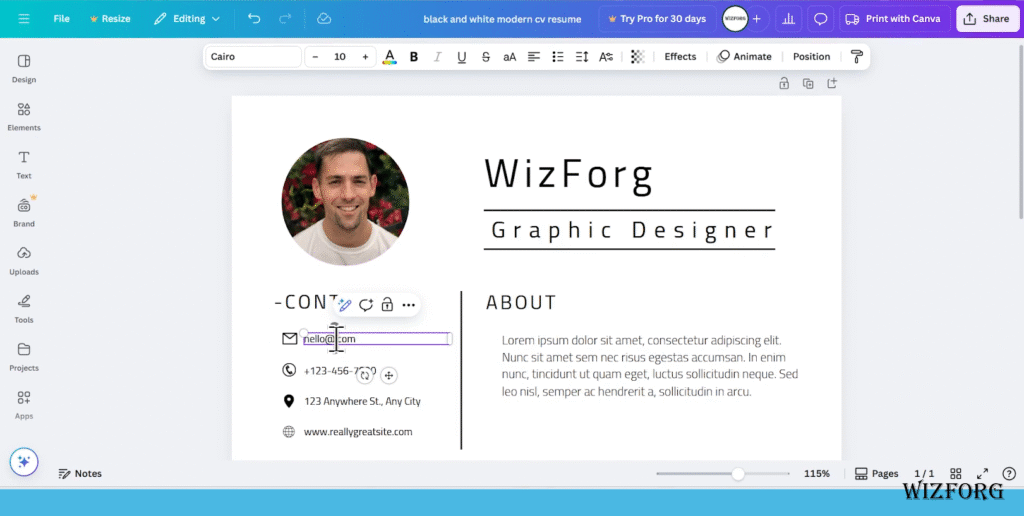The height and width of the screenshot is (516, 1024).
Task: Open the Notes panel
Action: pyautogui.click(x=80, y=474)
